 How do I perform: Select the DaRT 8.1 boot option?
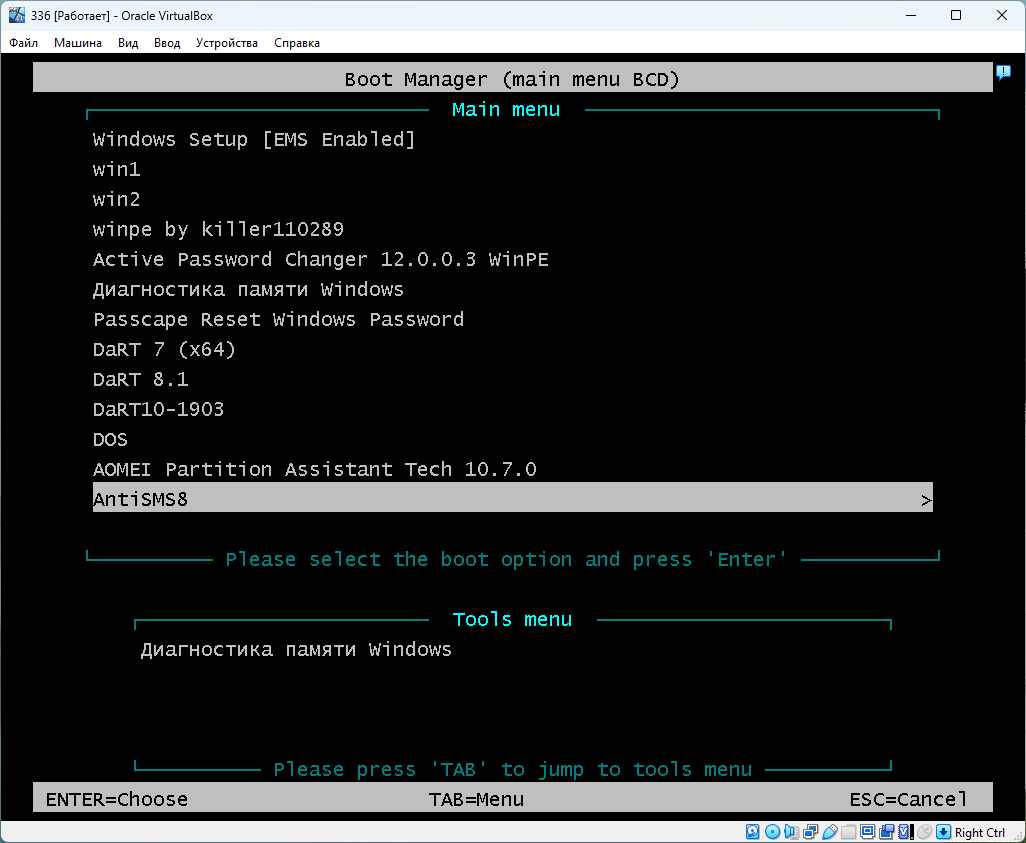[141, 380]
